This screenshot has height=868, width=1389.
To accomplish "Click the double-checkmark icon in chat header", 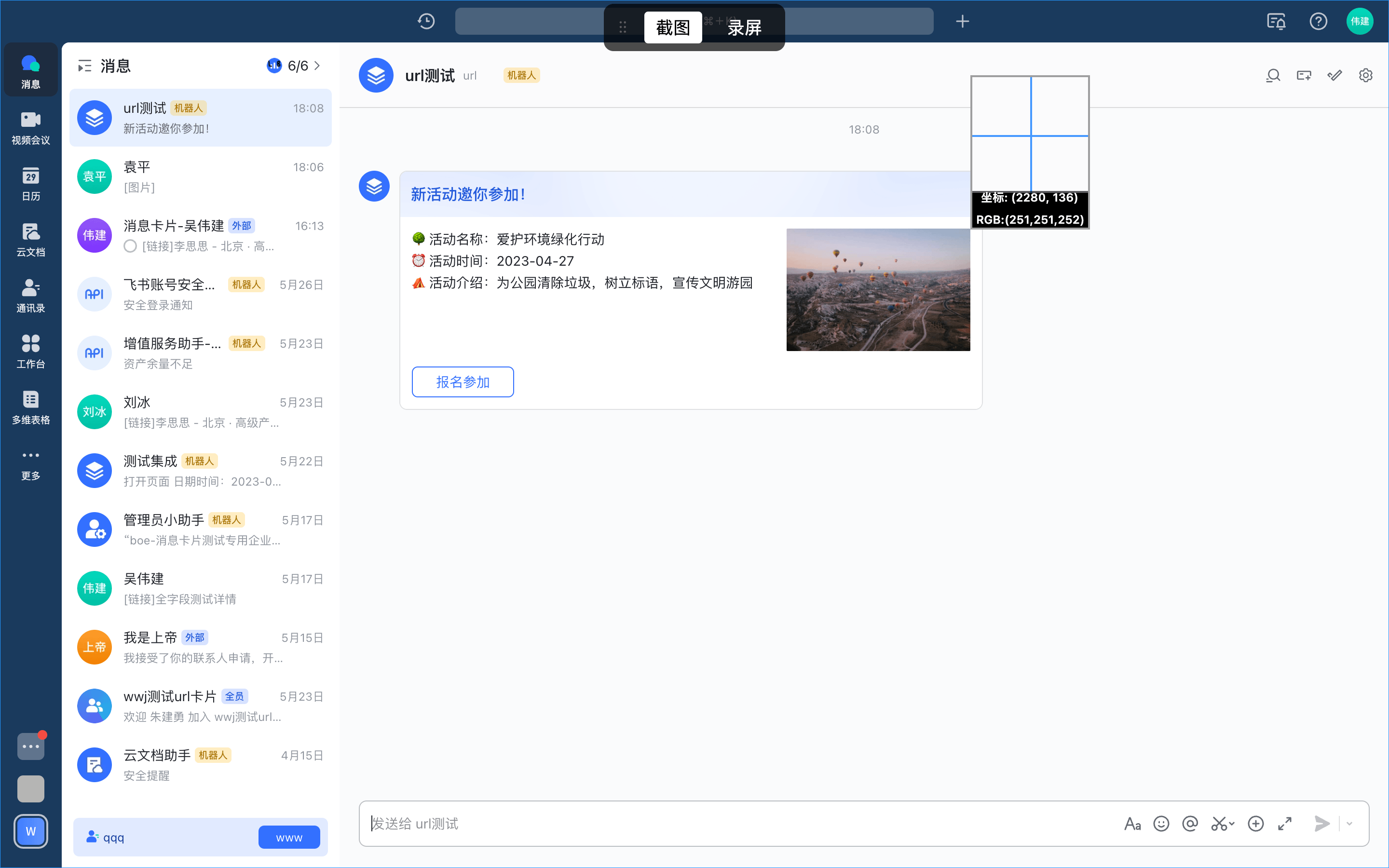I will coord(1335,75).
